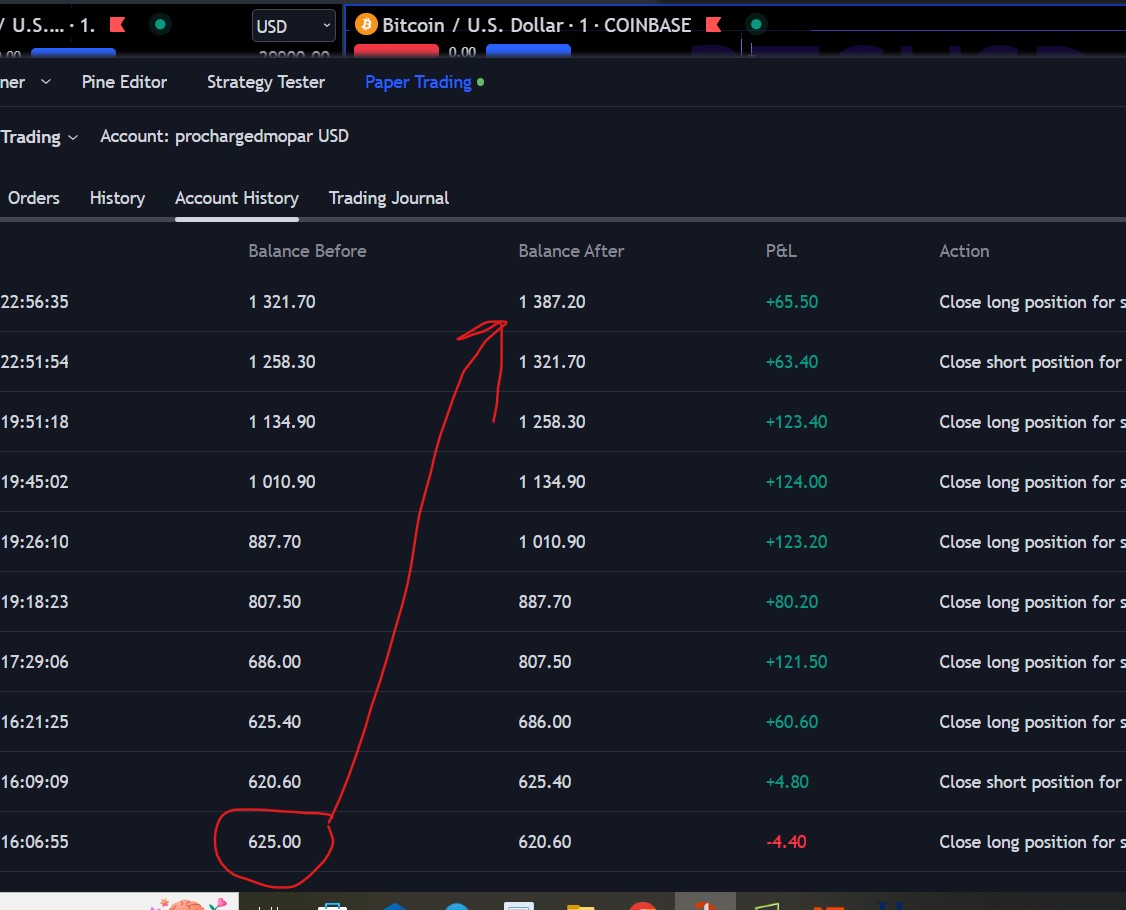Click the Bitcoin / U.S. Dollar symbol title
The height and width of the screenshot is (910, 1126).
536,25
